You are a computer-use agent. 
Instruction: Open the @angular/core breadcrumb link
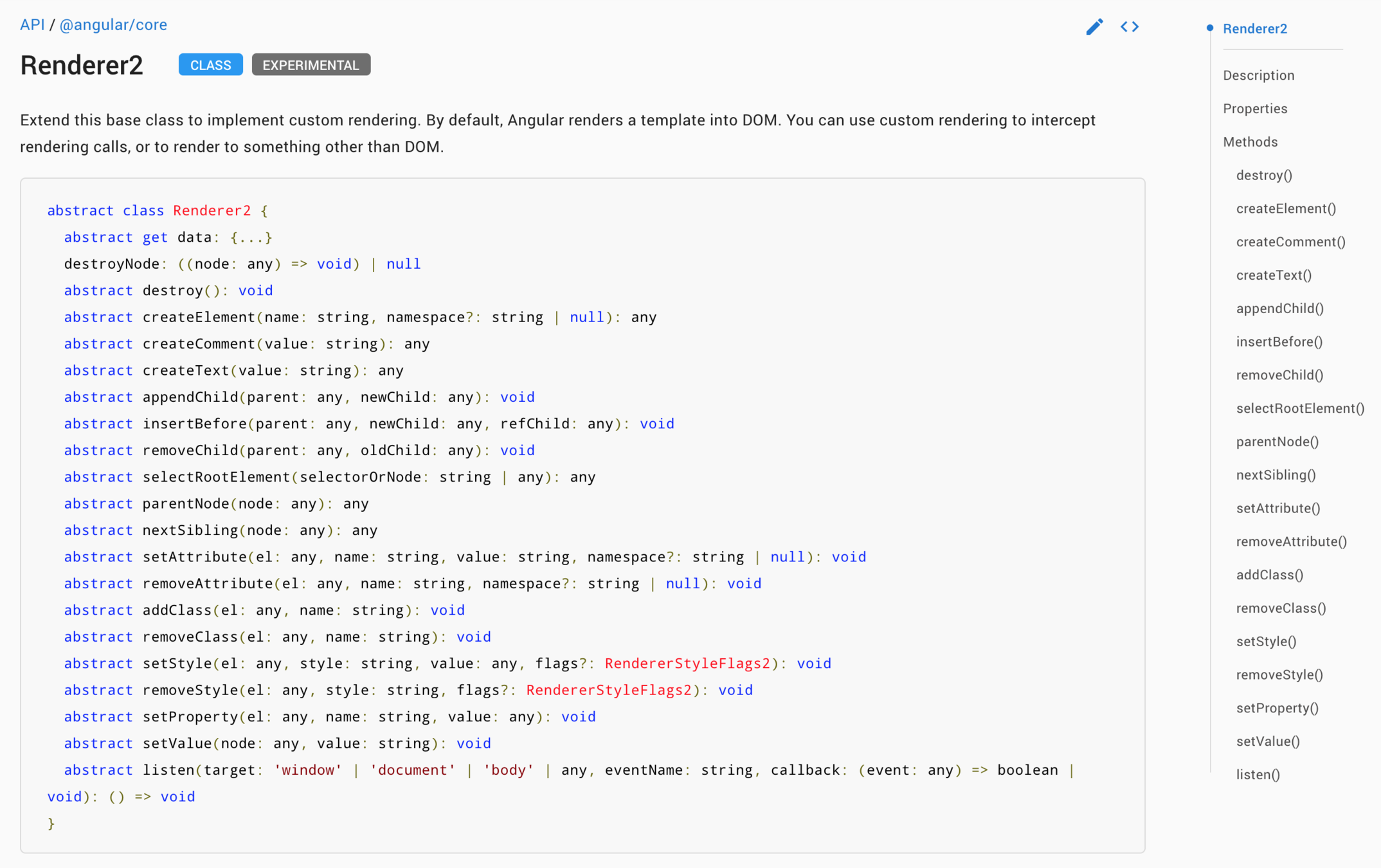coord(113,24)
